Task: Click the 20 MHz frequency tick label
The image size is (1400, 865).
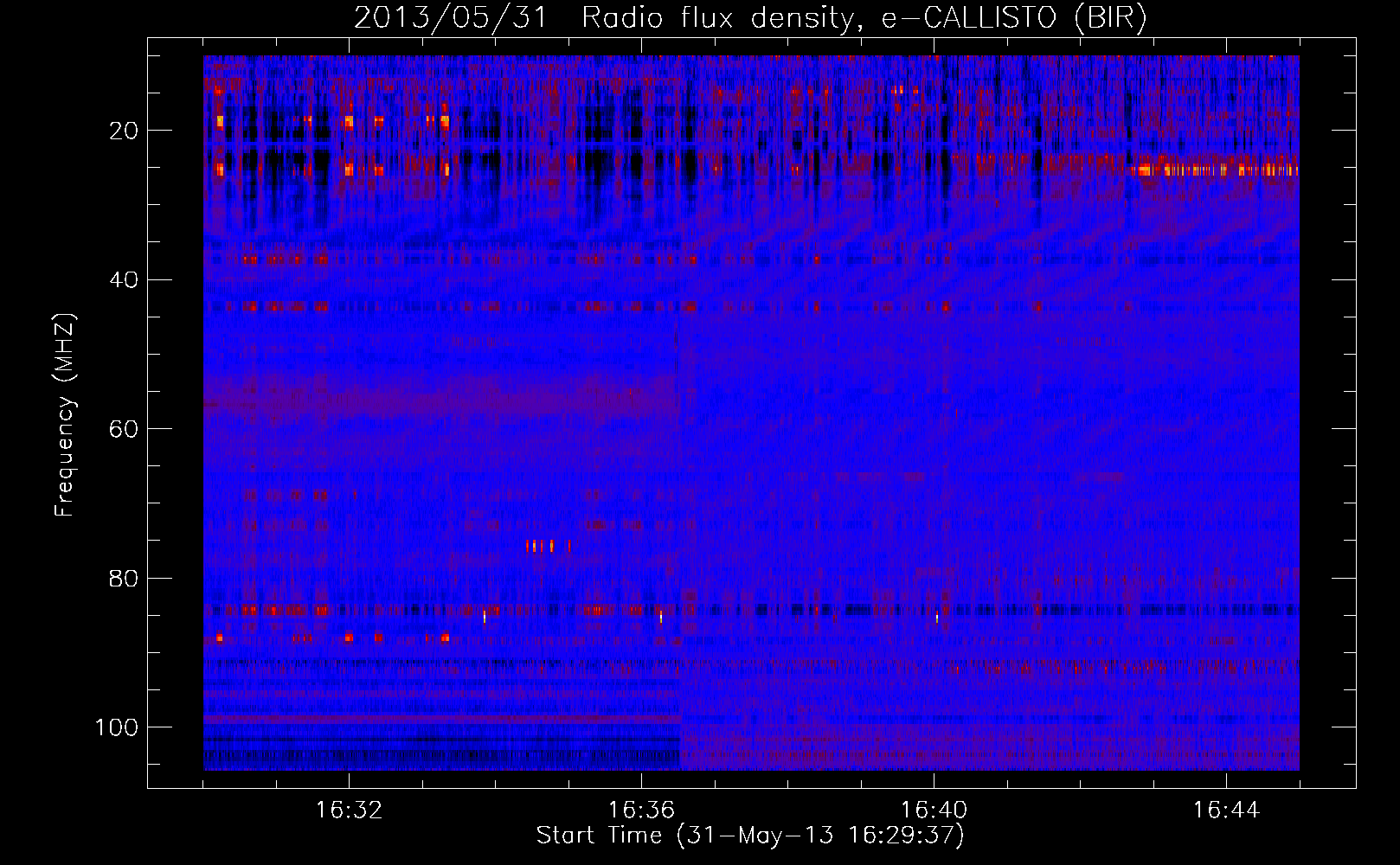Action: tap(125, 131)
